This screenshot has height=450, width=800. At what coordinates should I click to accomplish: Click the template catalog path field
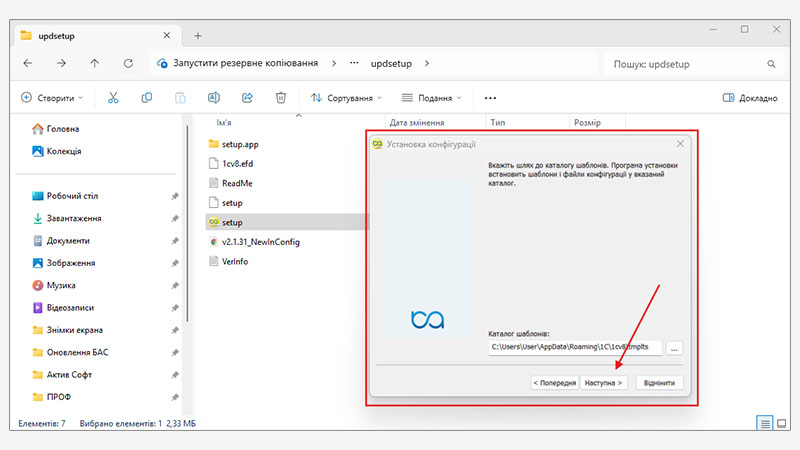pyautogui.click(x=575, y=348)
